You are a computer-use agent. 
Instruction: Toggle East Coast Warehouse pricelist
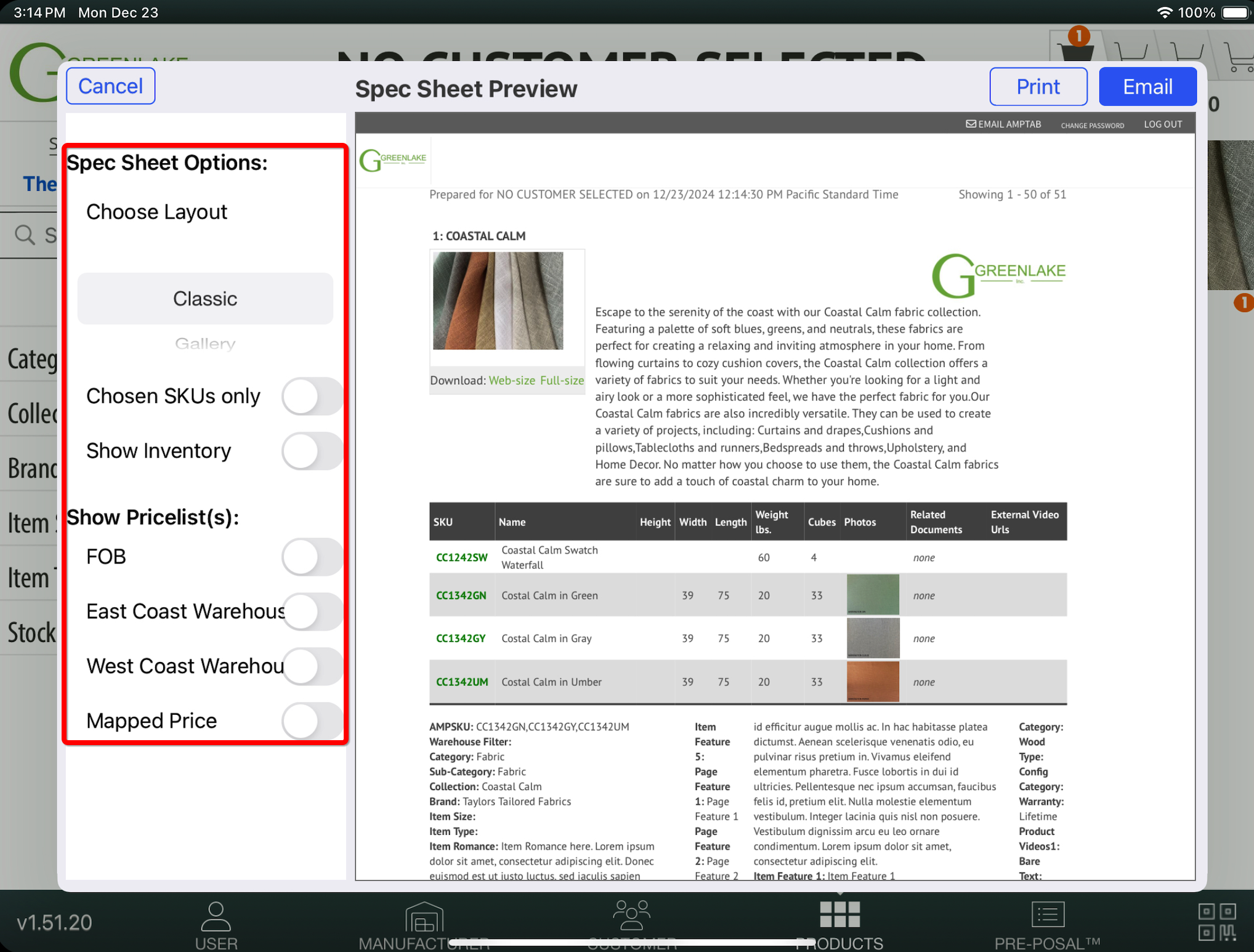[x=312, y=612]
